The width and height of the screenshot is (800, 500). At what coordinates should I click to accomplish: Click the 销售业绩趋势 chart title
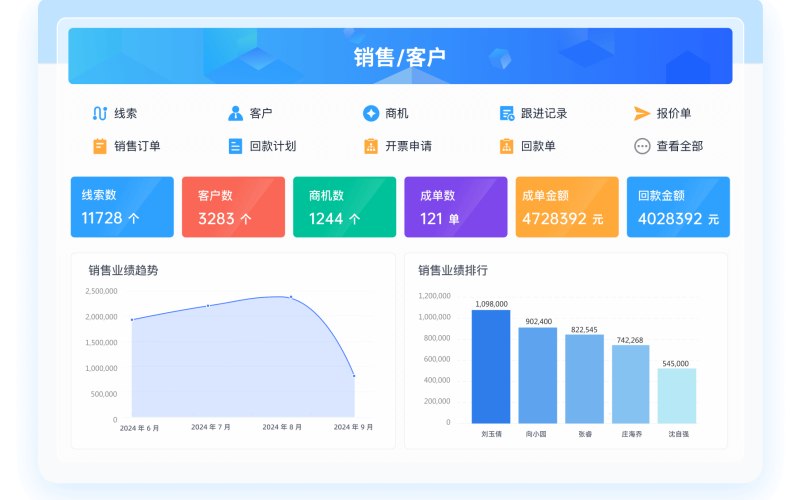point(123,270)
